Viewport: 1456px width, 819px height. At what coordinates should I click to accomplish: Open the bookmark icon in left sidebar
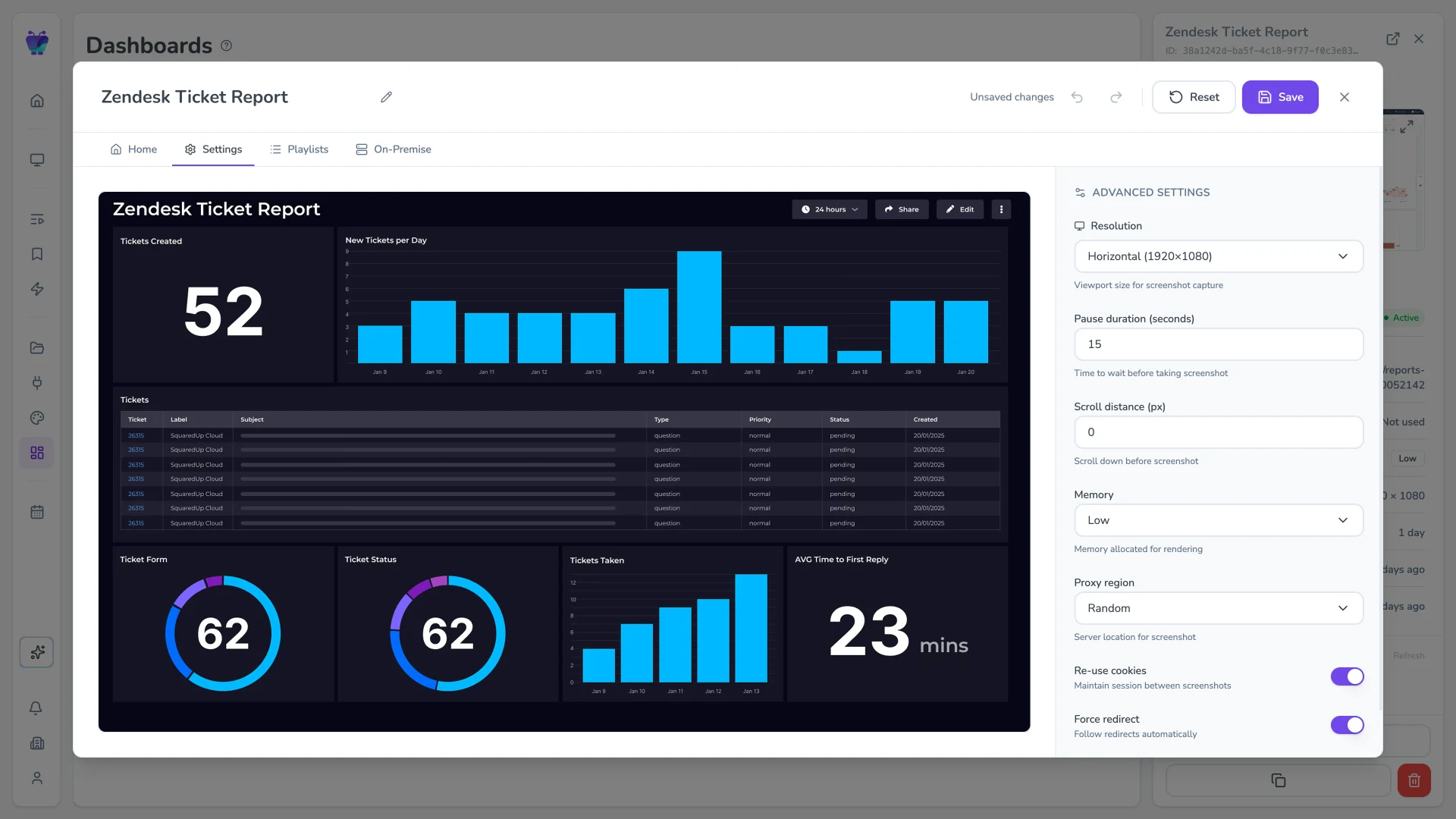click(x=36, y=254)
